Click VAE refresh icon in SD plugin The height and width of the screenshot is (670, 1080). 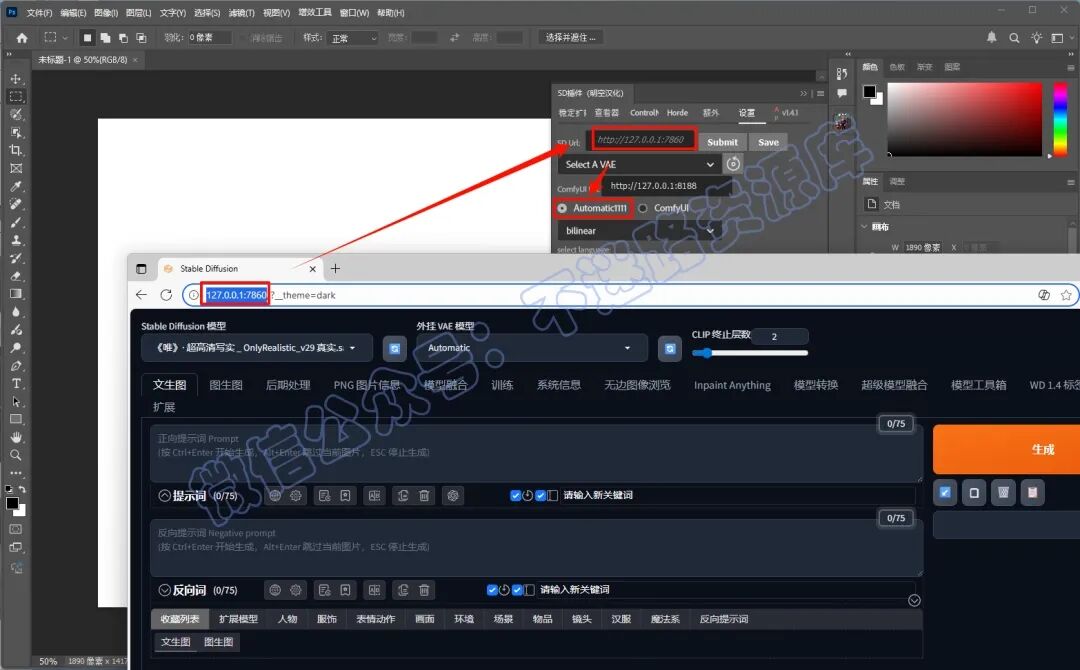(x=733, y=164)
